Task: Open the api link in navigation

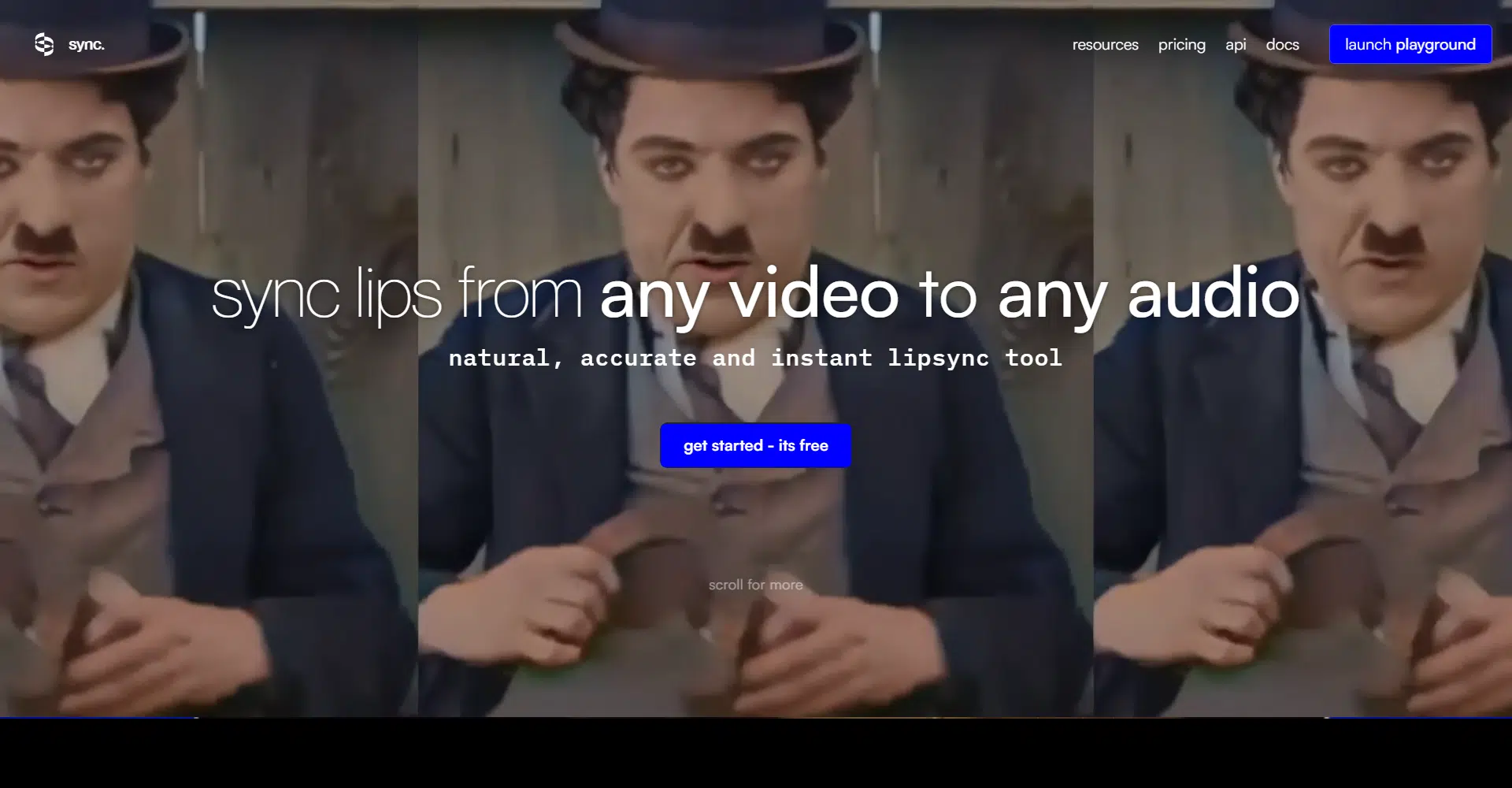Action: (1236, 45)
